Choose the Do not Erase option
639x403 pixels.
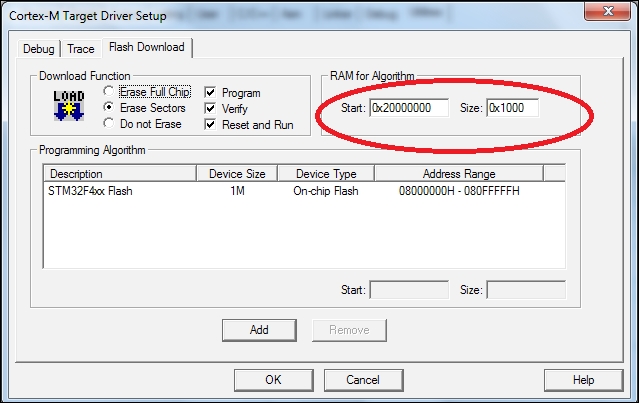[x=110, y=124]
